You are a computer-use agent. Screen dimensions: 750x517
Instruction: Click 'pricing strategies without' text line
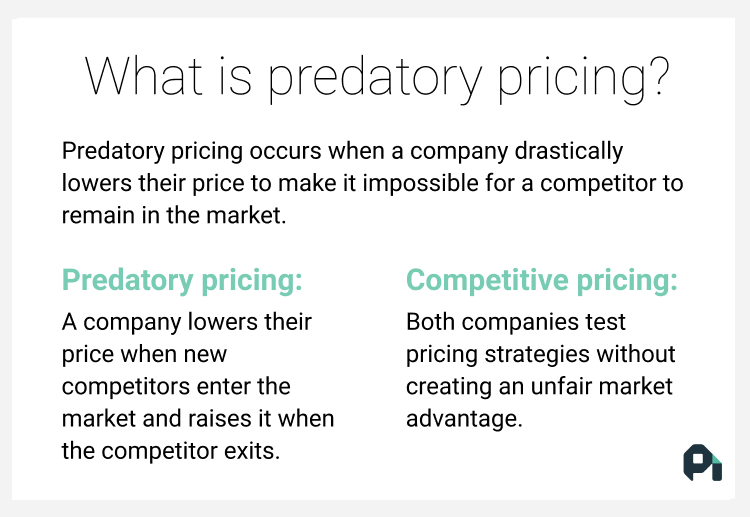[x=540, y=355]
